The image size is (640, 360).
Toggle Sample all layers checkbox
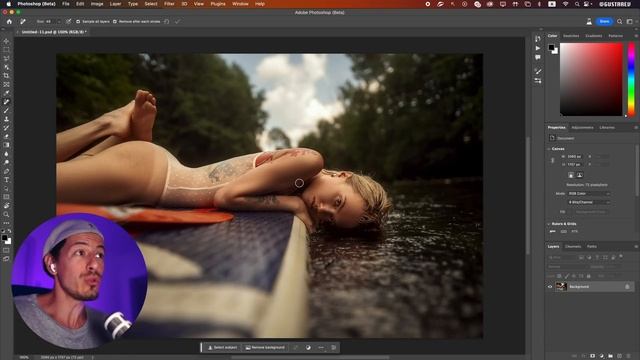click(78, 22)
